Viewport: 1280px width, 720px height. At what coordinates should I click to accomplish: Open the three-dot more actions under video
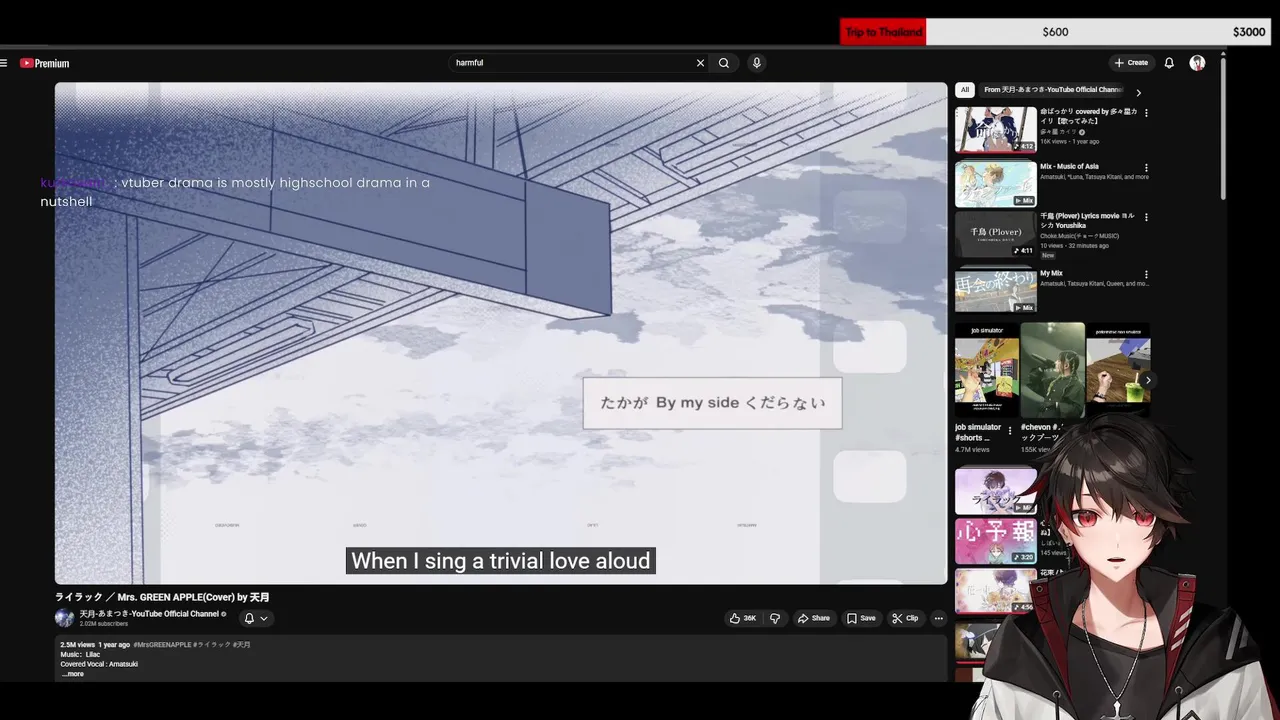pyautogui.click(x=938, y=618)
